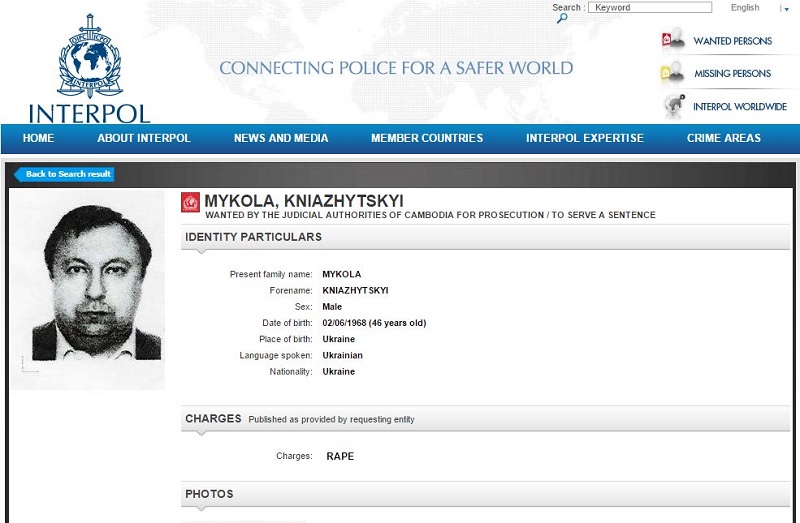Viewport: 800px width, 523px height.
Task: Select the language value Ukrainian
Action: pyautogui.click(x=342, y=355)
